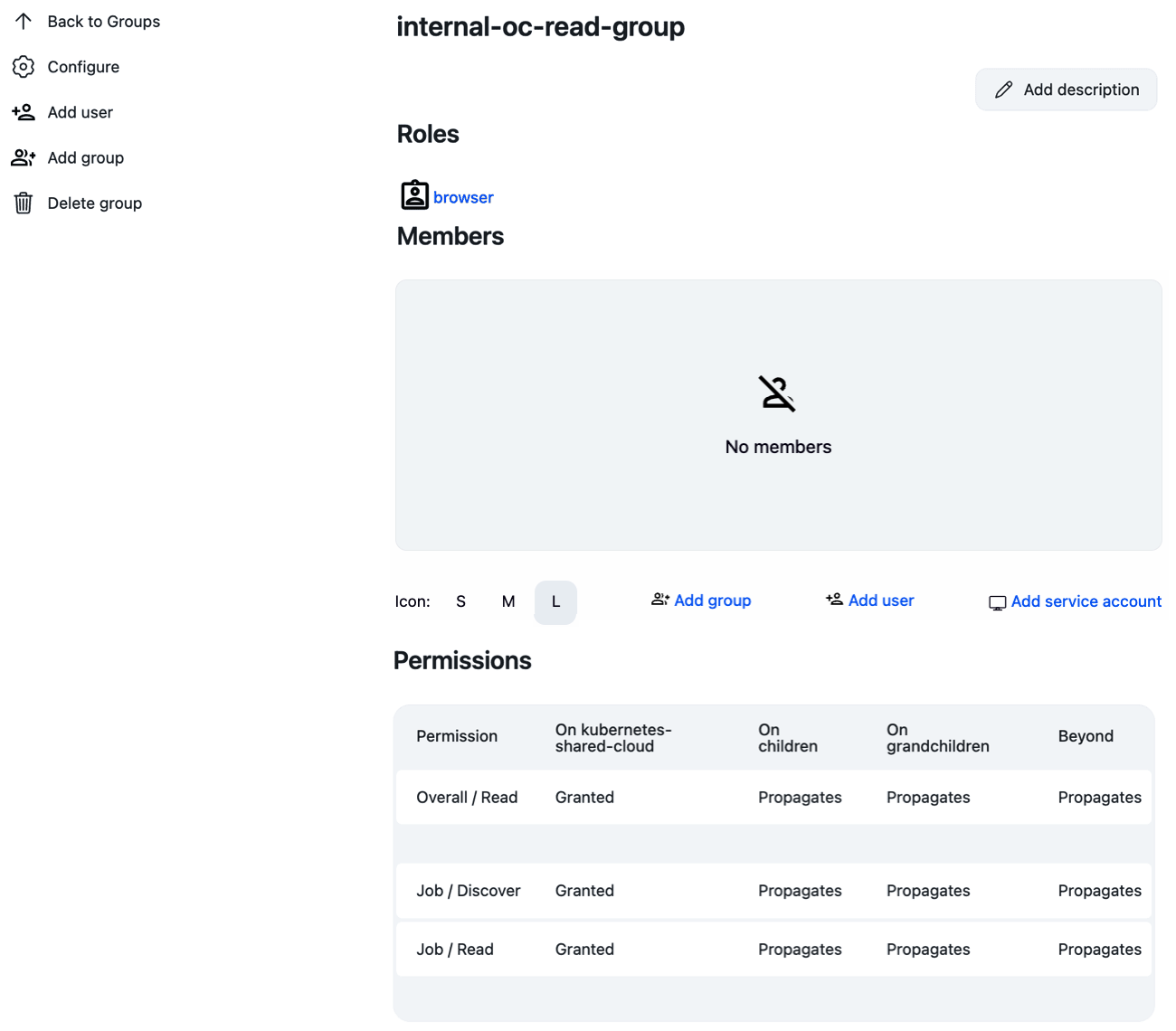1176x1031 pixels.
Task: Open the browser role link
Action: pos(463,197)
